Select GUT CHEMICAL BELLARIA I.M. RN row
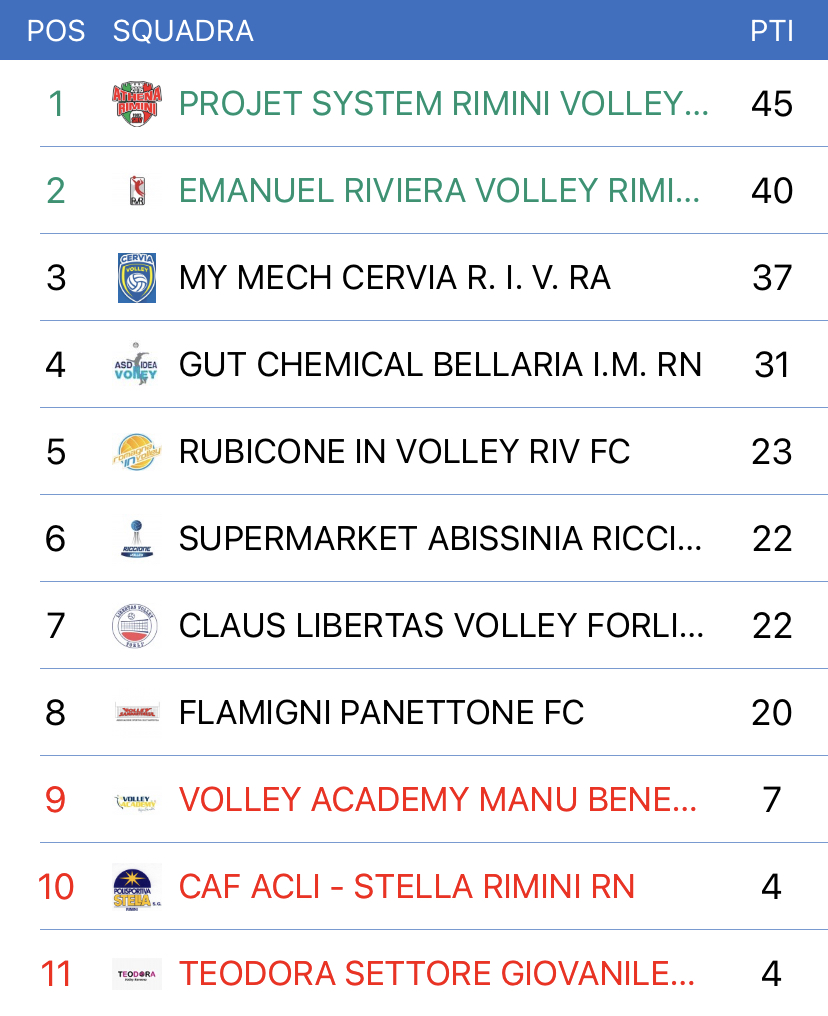The width and height of the screenshot is (828, 1016). 433,364
